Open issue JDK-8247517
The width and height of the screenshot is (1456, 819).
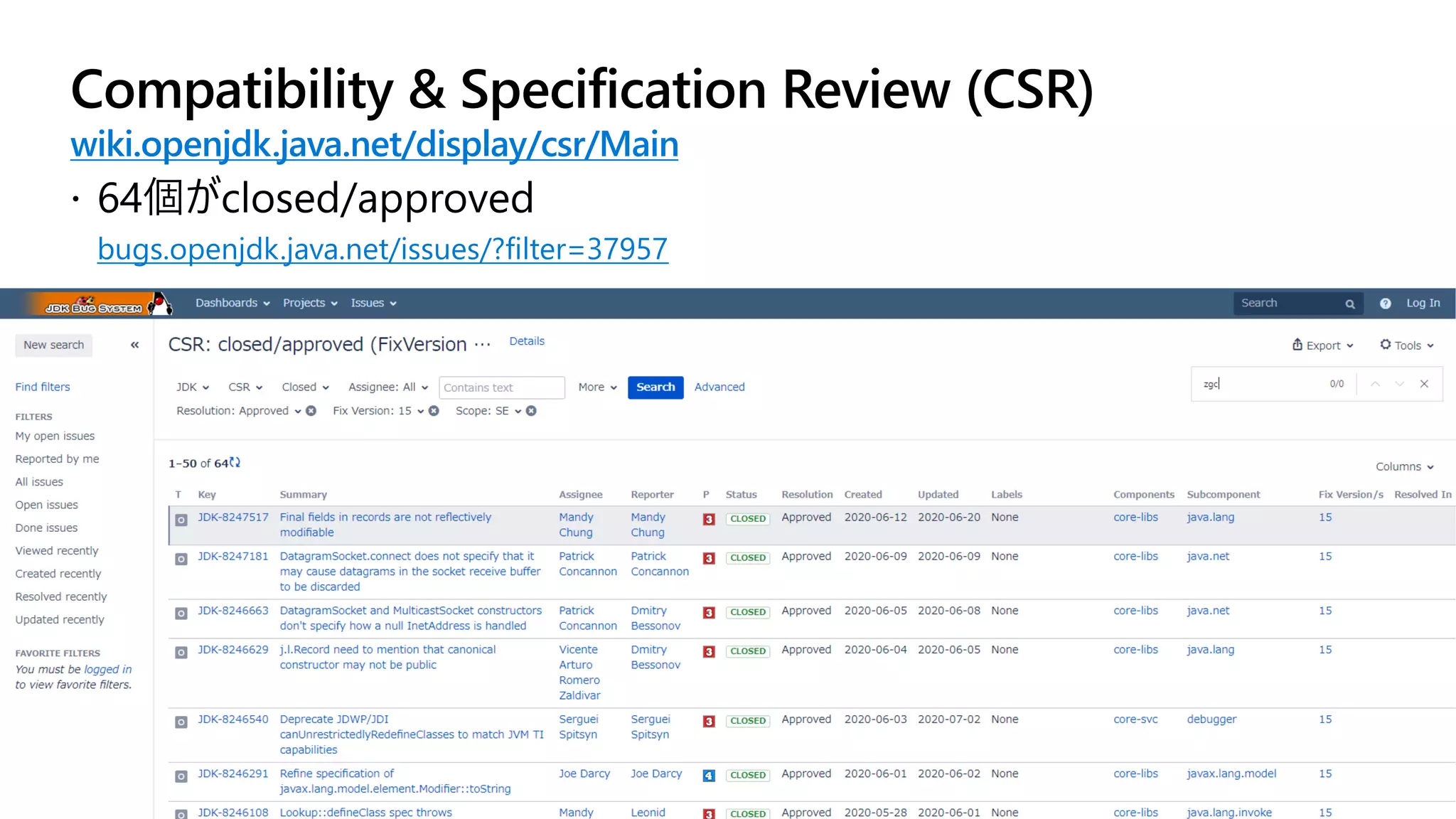[233, 518]
